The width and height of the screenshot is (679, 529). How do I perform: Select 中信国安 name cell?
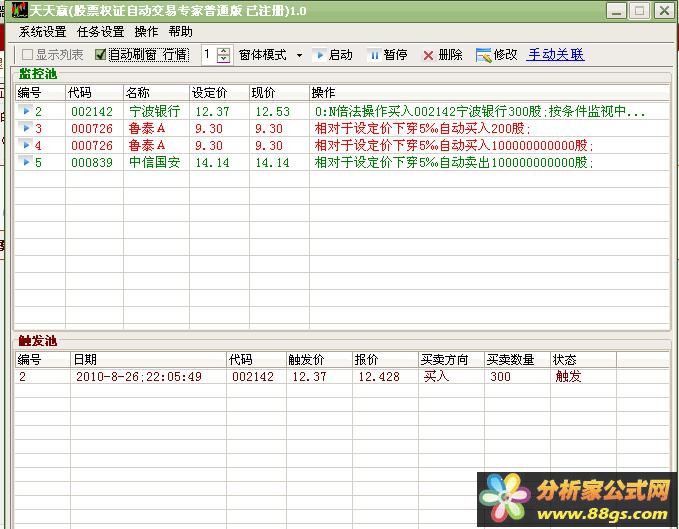coord(154,162)
